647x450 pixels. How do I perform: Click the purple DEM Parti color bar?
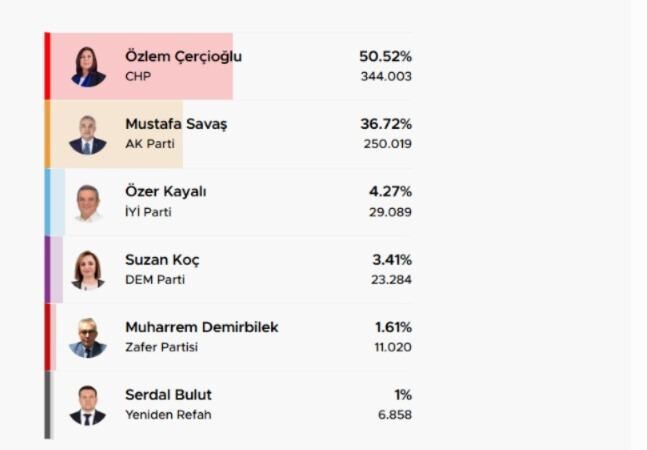pos(47,270)
